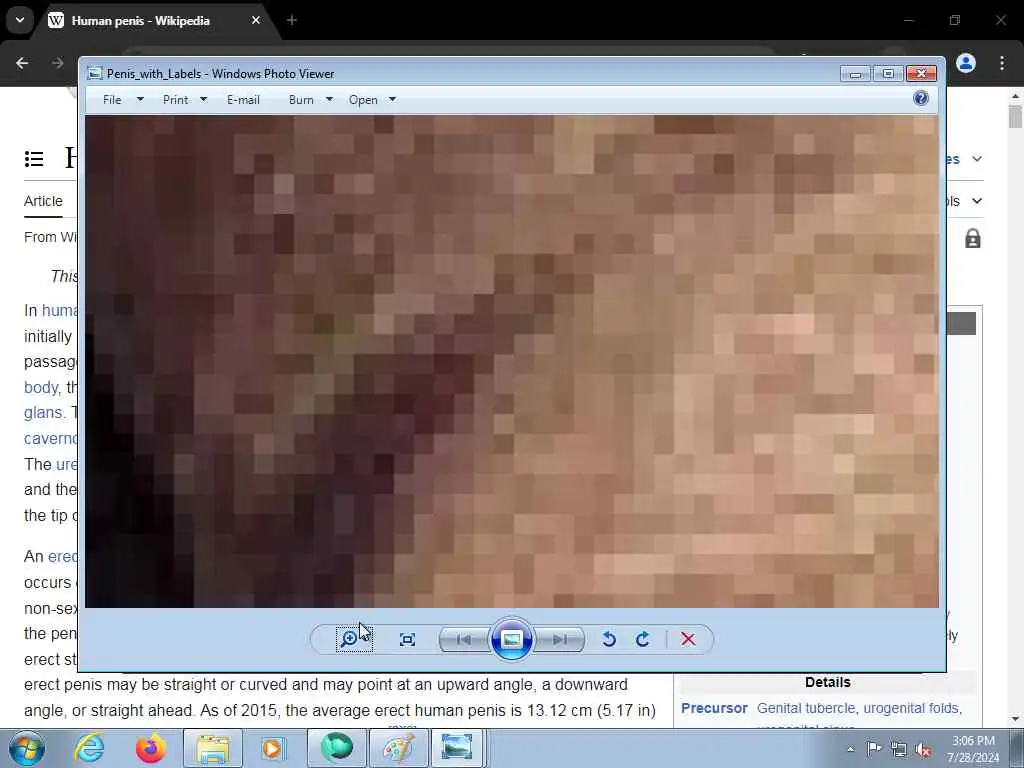The height and width of the screenshot is (768, 1024).
Task: Expand the Open dropdown arrow
Action: [392, 99]
